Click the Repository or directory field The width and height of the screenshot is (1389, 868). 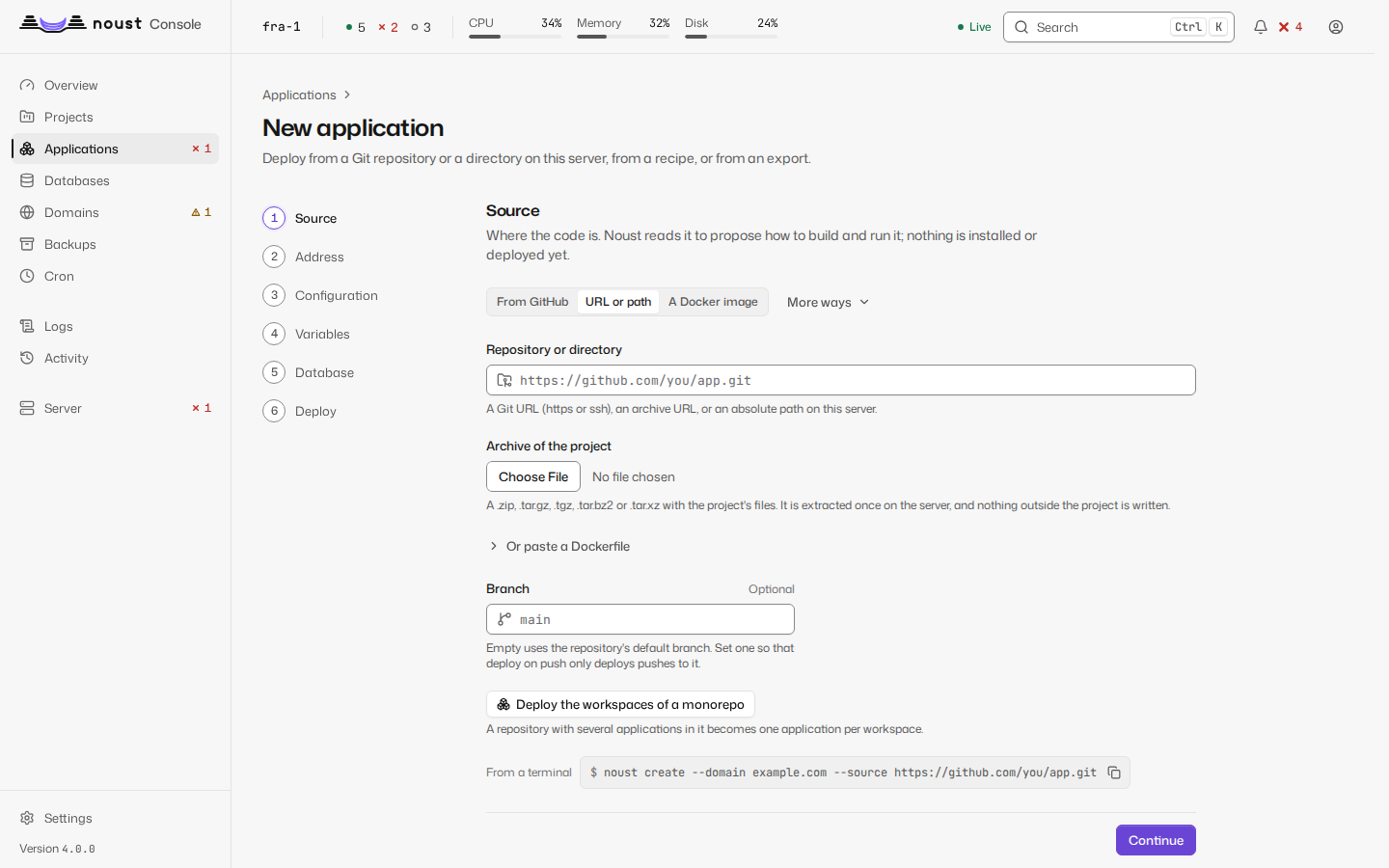coord(841,380)
